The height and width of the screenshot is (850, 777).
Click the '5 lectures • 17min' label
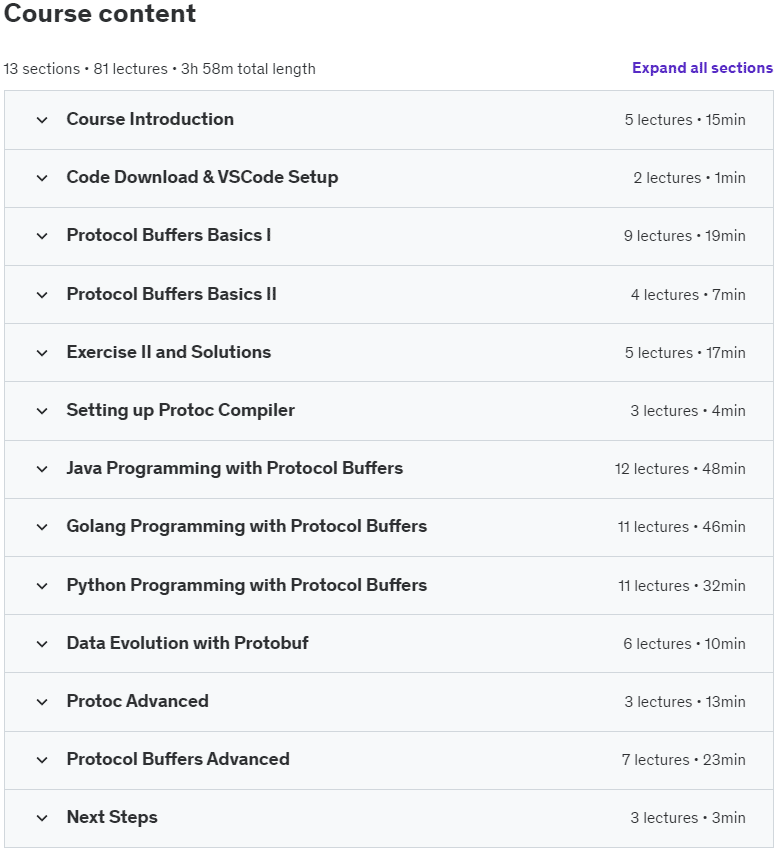tap(685, 353)
